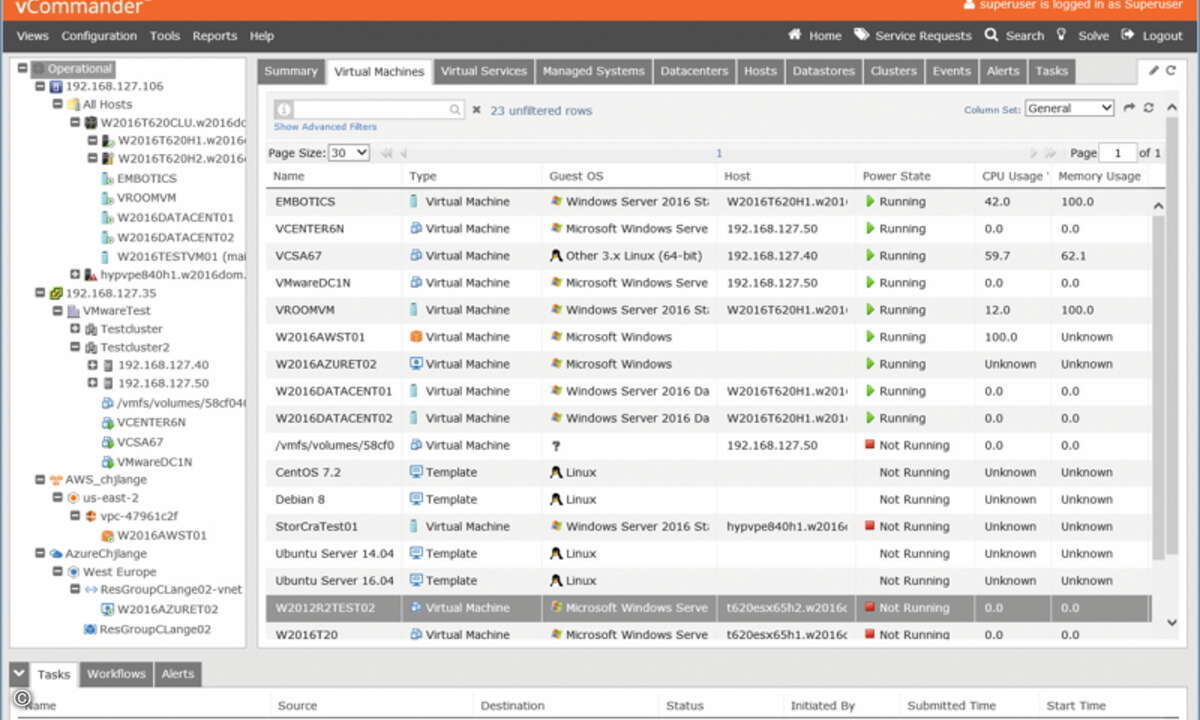1200x720 pixels.
Task: Sort by the Power State column header
Action: click(x=896, y=176)
